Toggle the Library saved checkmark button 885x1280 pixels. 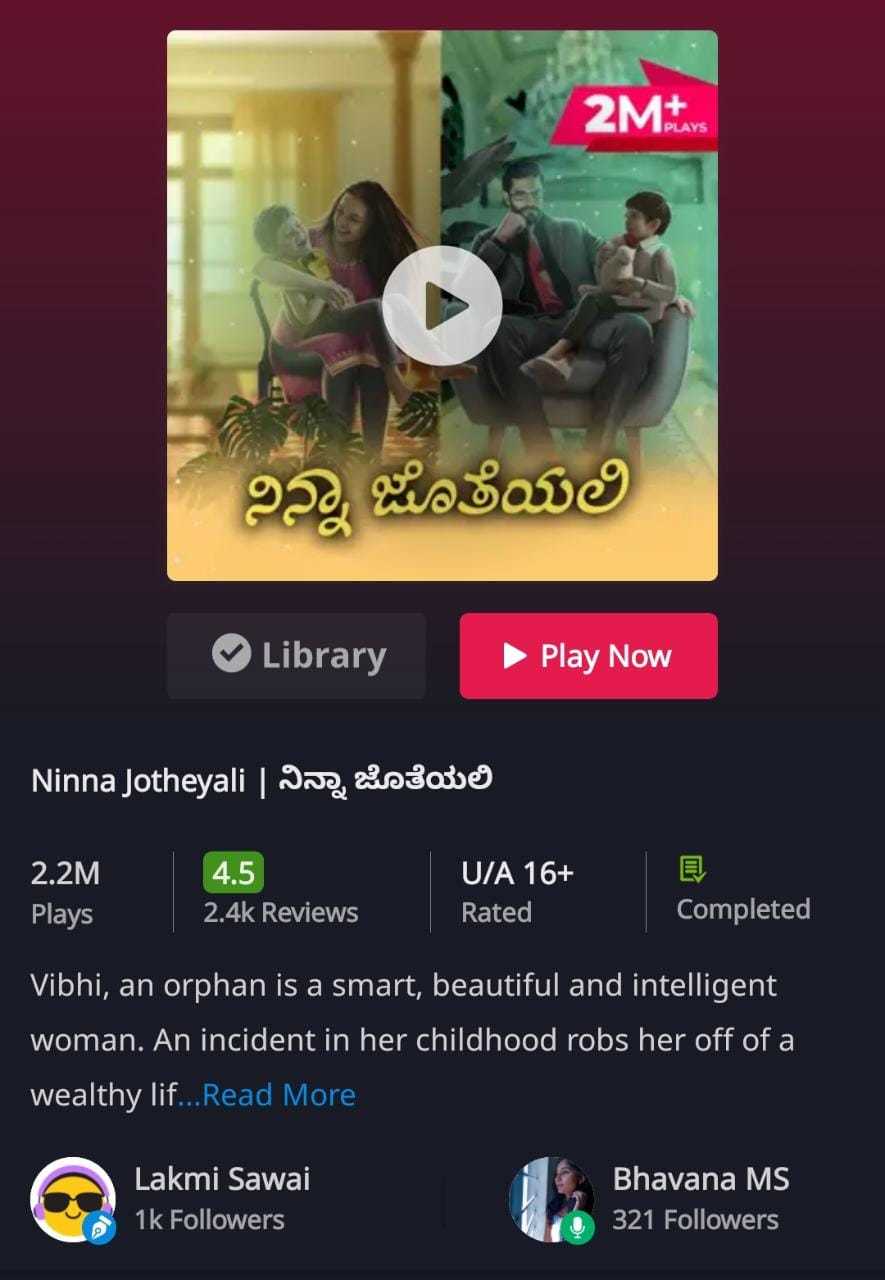pos(296,656)
